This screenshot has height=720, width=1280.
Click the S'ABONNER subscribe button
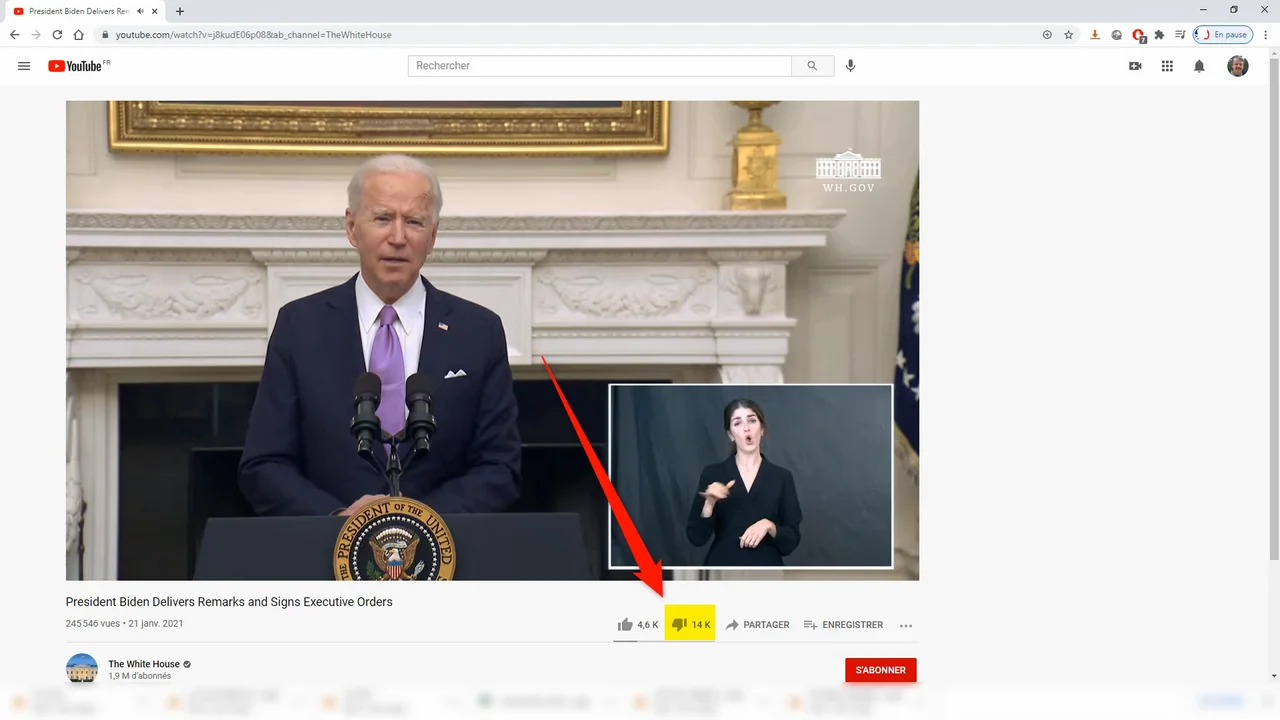pyautogui.click(x=880, y=670)
